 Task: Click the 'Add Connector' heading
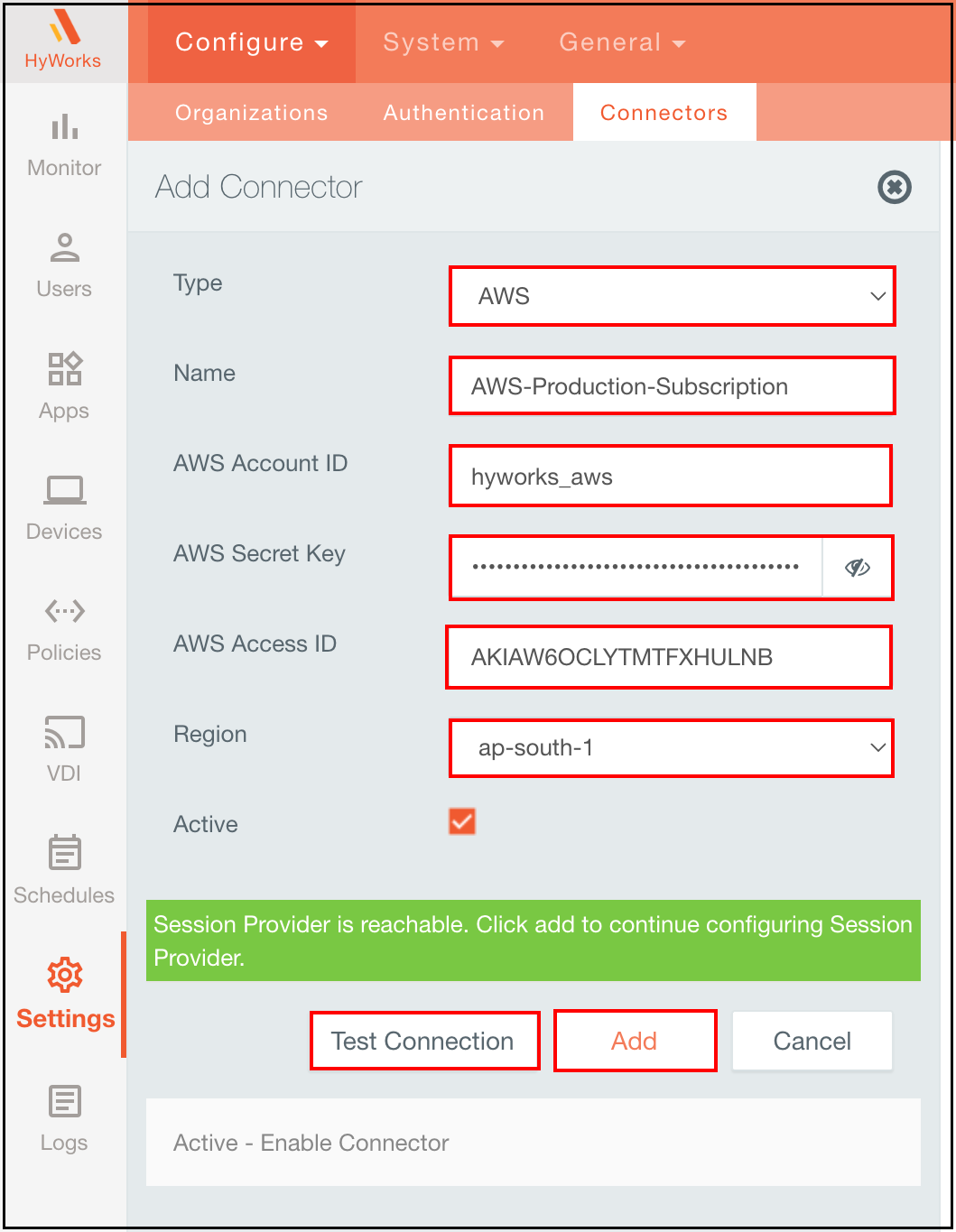pos(259,187)
